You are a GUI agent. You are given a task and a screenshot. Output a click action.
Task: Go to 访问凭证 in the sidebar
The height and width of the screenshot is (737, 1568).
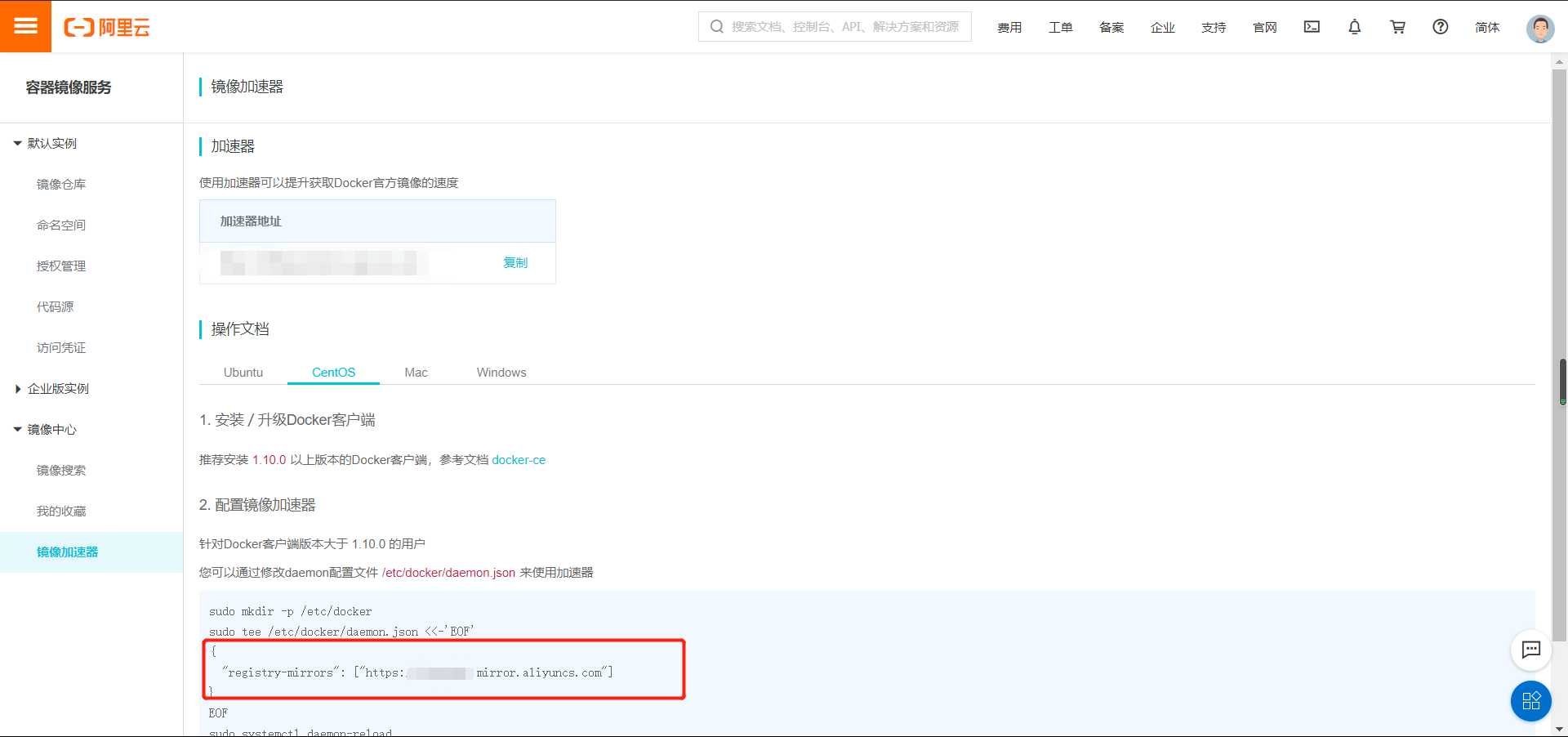61,348
